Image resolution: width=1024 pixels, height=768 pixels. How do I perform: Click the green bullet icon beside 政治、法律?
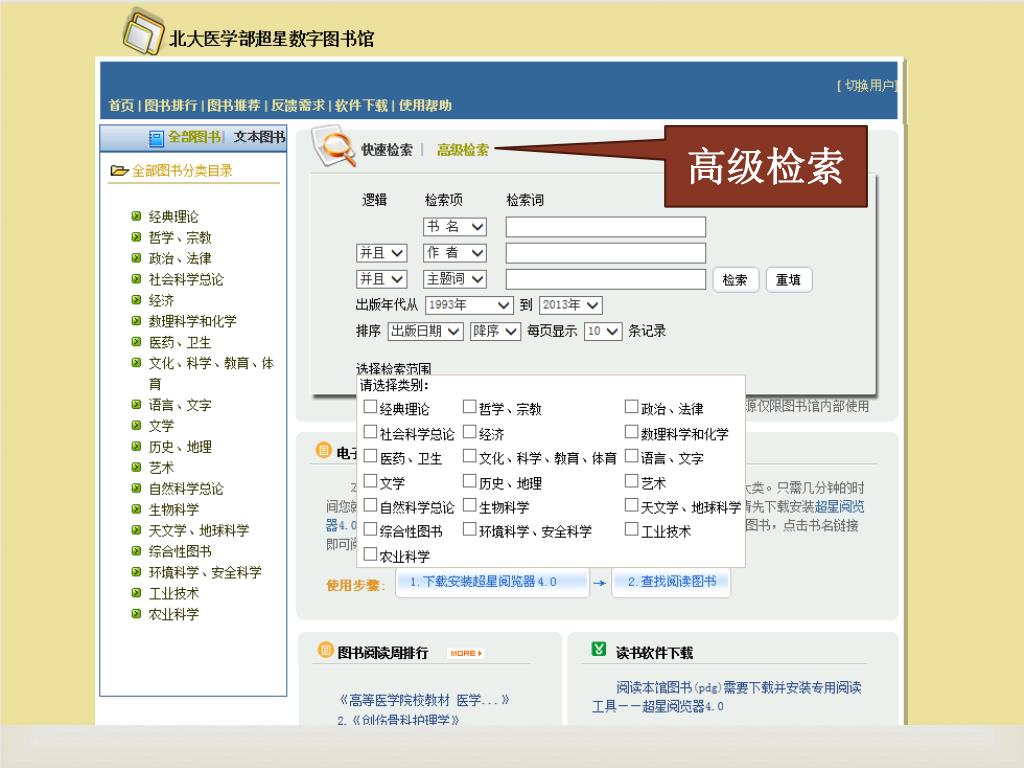[136, 258]
